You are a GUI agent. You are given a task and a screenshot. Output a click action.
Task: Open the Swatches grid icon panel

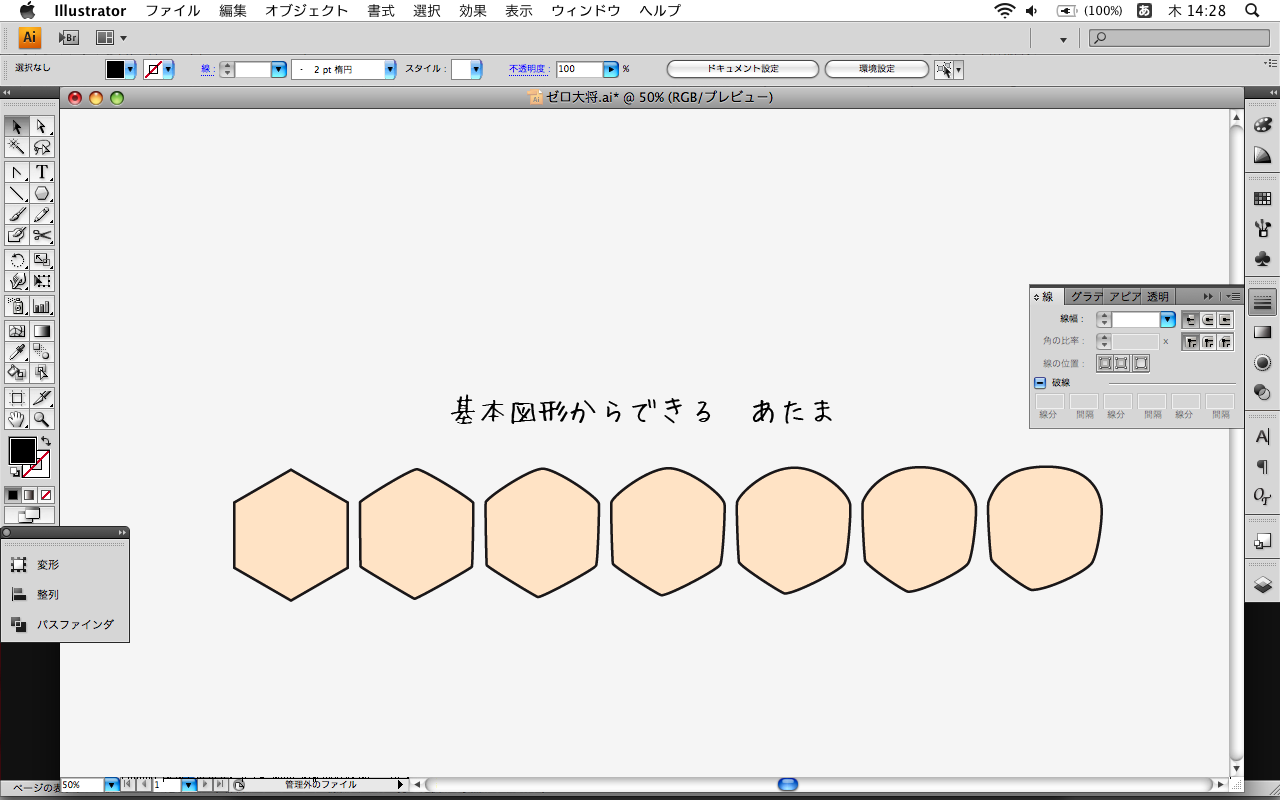click(x=1262, y=199)
